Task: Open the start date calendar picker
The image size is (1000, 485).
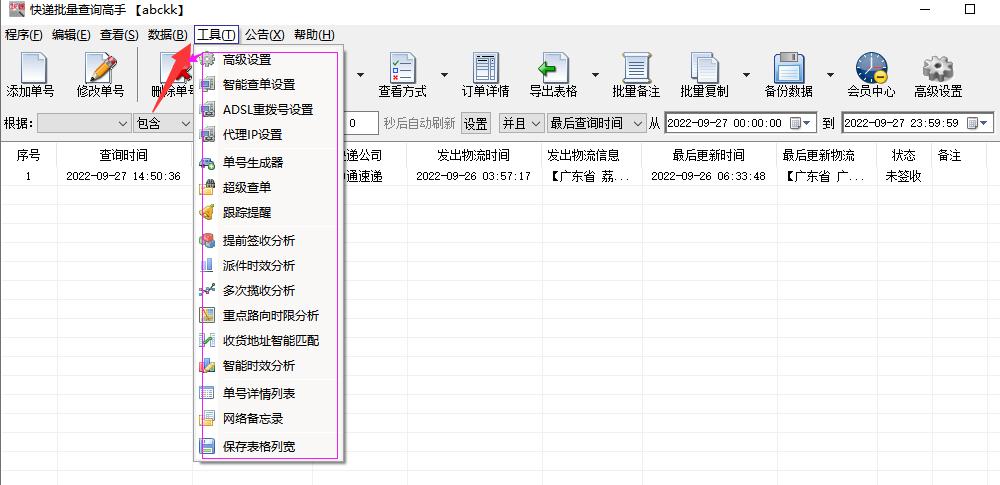Action: (801, 123)
